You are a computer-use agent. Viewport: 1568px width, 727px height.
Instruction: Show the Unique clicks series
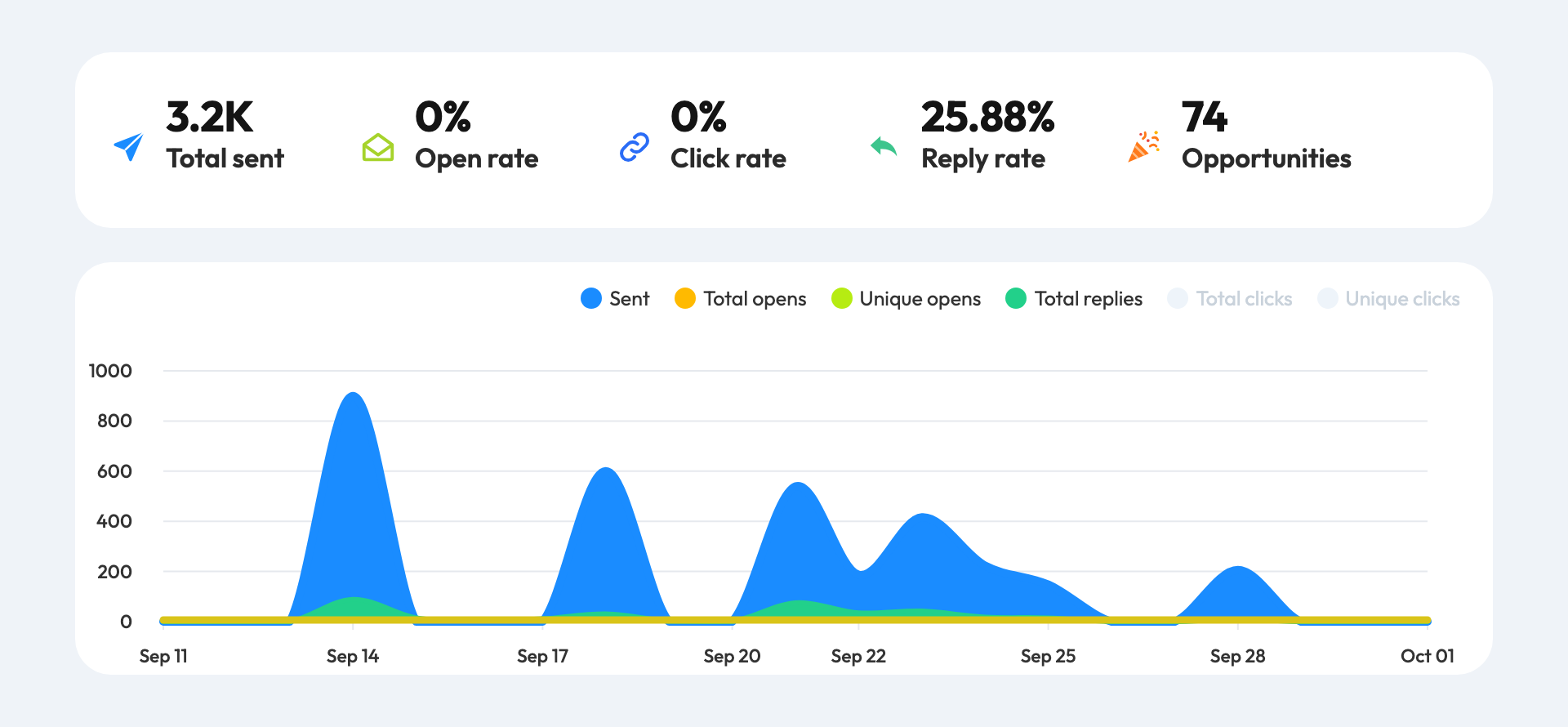(1388, 299)
